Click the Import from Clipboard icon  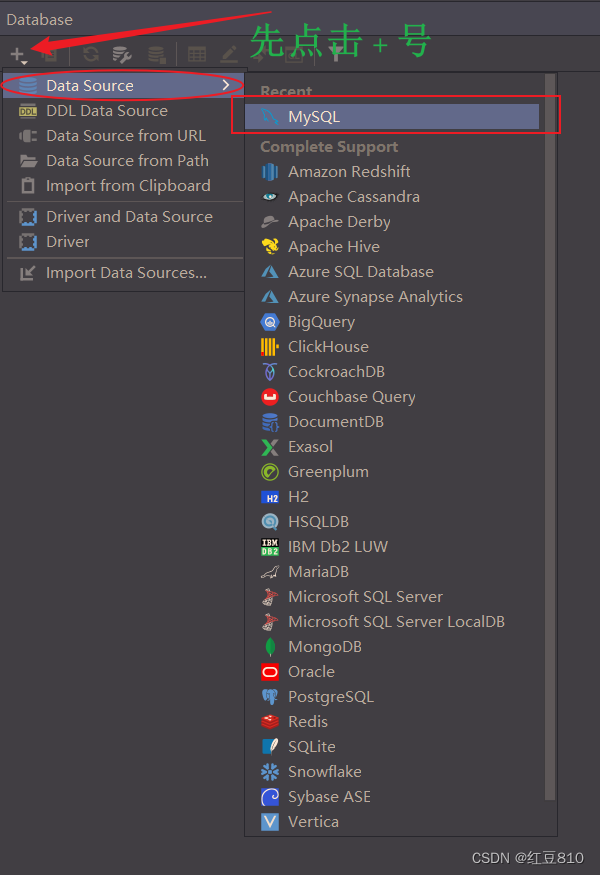[28, 186]
